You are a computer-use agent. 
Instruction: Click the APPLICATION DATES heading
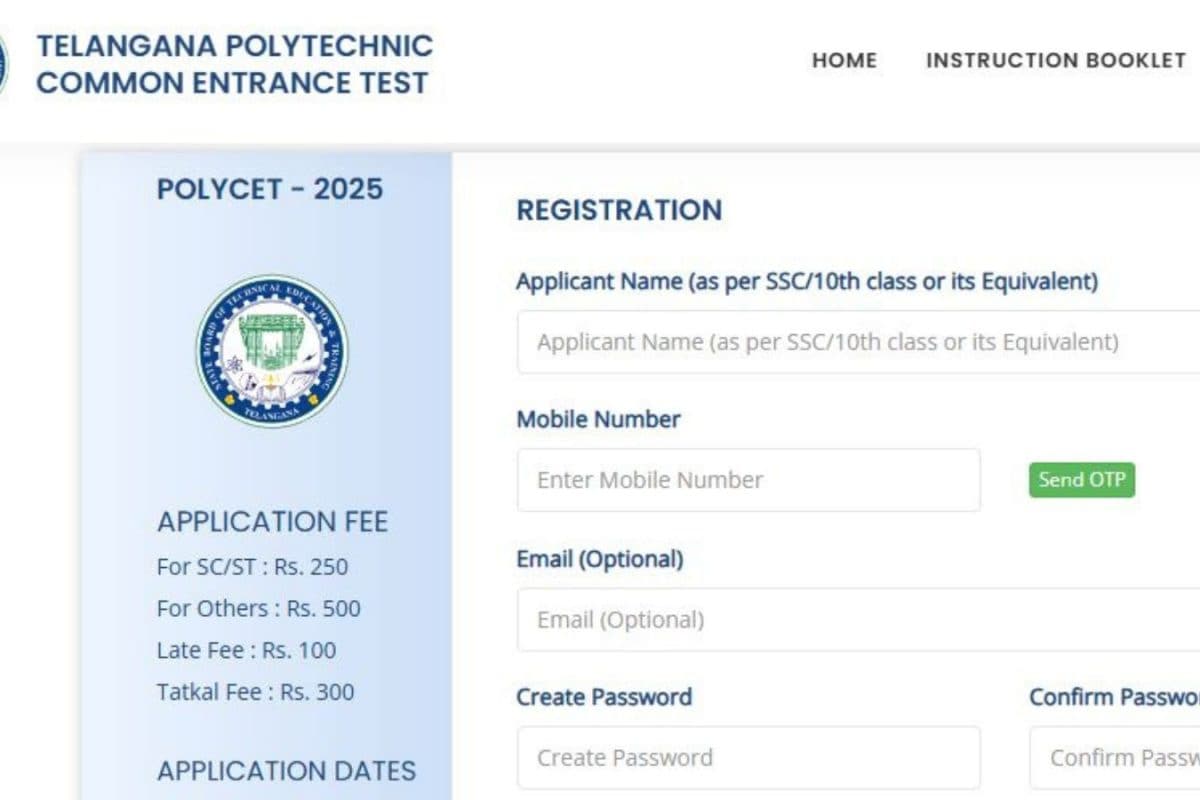286,771
